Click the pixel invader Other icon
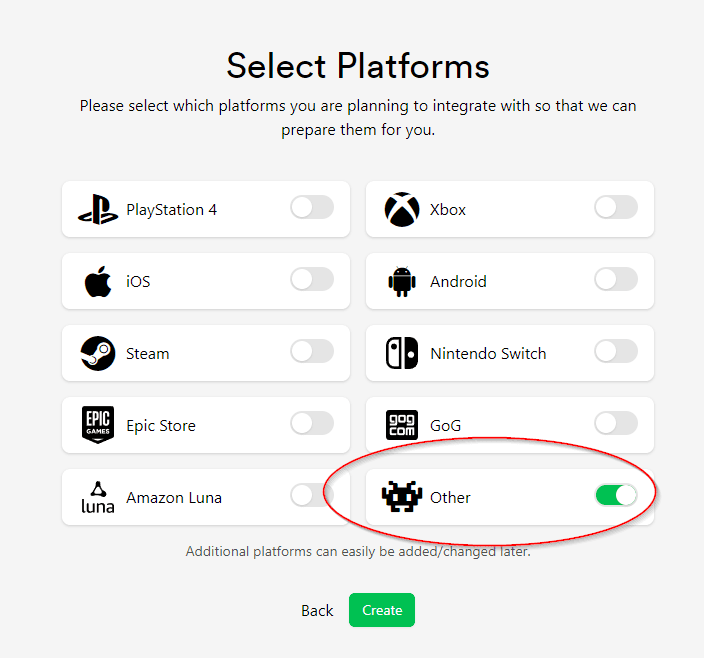Image resolution: width=704 pixels, height=658 pixels. point(402,497)
